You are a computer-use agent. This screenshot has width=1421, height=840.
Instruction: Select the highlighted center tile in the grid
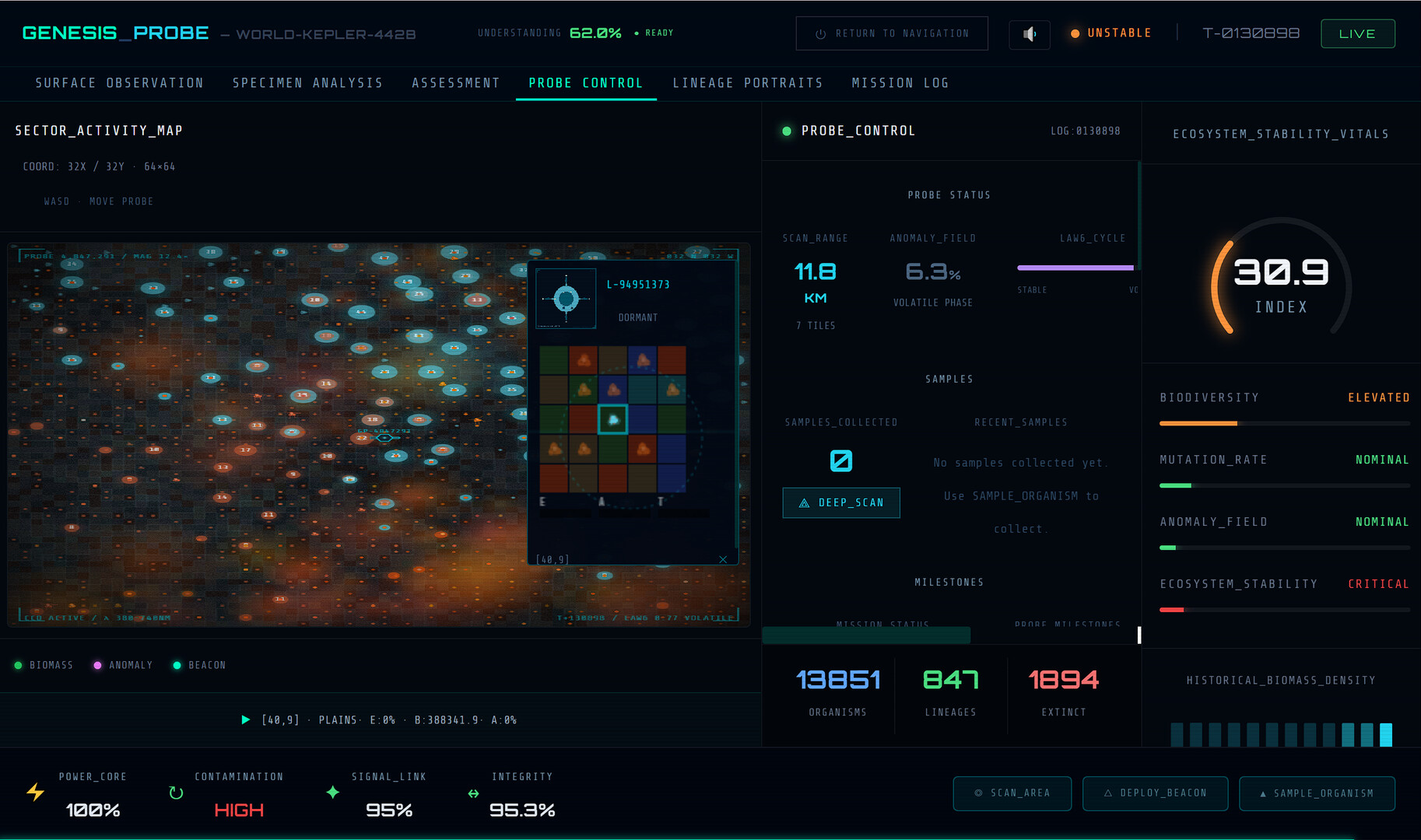coord(612,419)
